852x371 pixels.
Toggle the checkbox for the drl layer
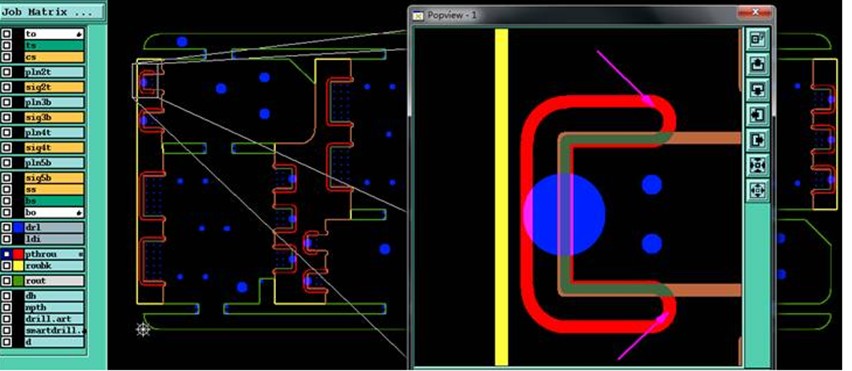pyautogui.click(x=7, y=227)
